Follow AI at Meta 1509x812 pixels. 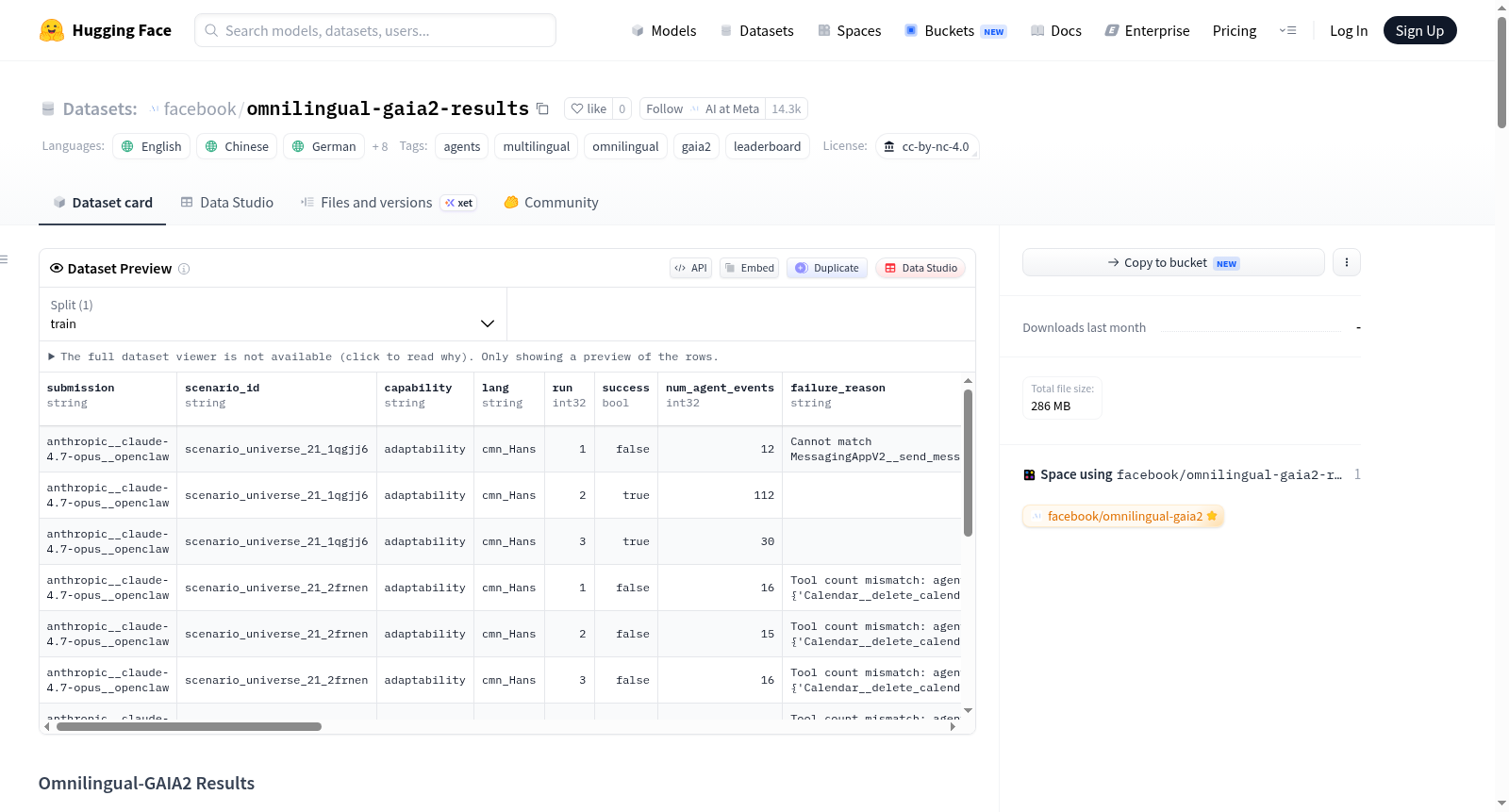tap(703, 108)
